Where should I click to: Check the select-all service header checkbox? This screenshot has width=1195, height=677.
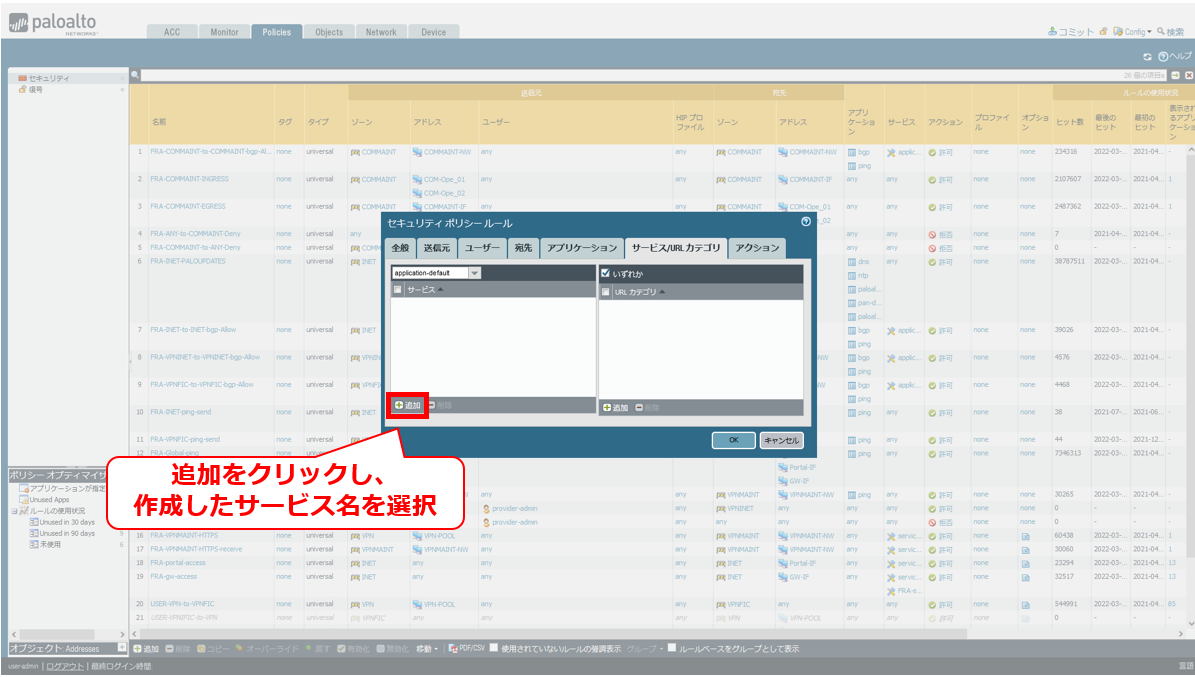tap(397, 290)
